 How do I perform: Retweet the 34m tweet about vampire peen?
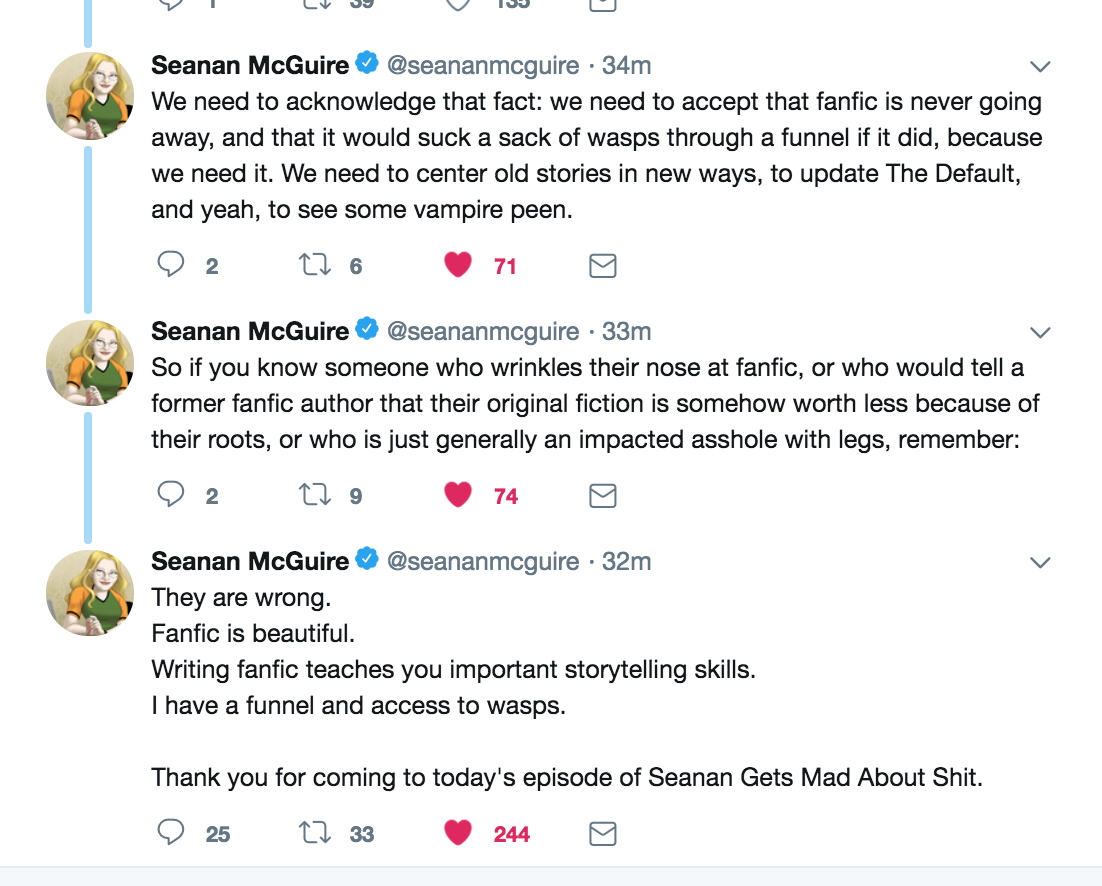coord(315,265)
